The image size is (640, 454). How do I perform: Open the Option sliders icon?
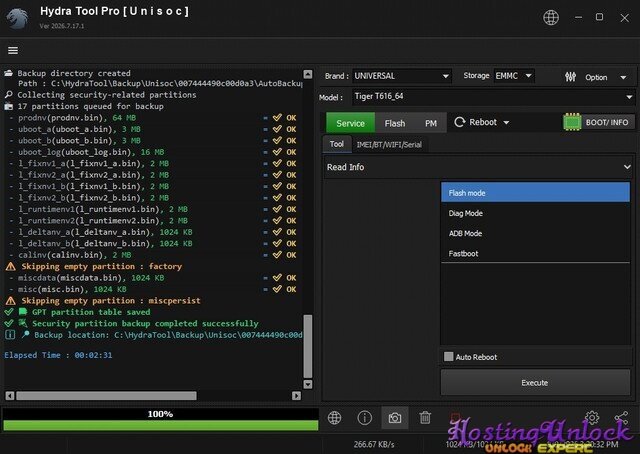coord(570,77)
